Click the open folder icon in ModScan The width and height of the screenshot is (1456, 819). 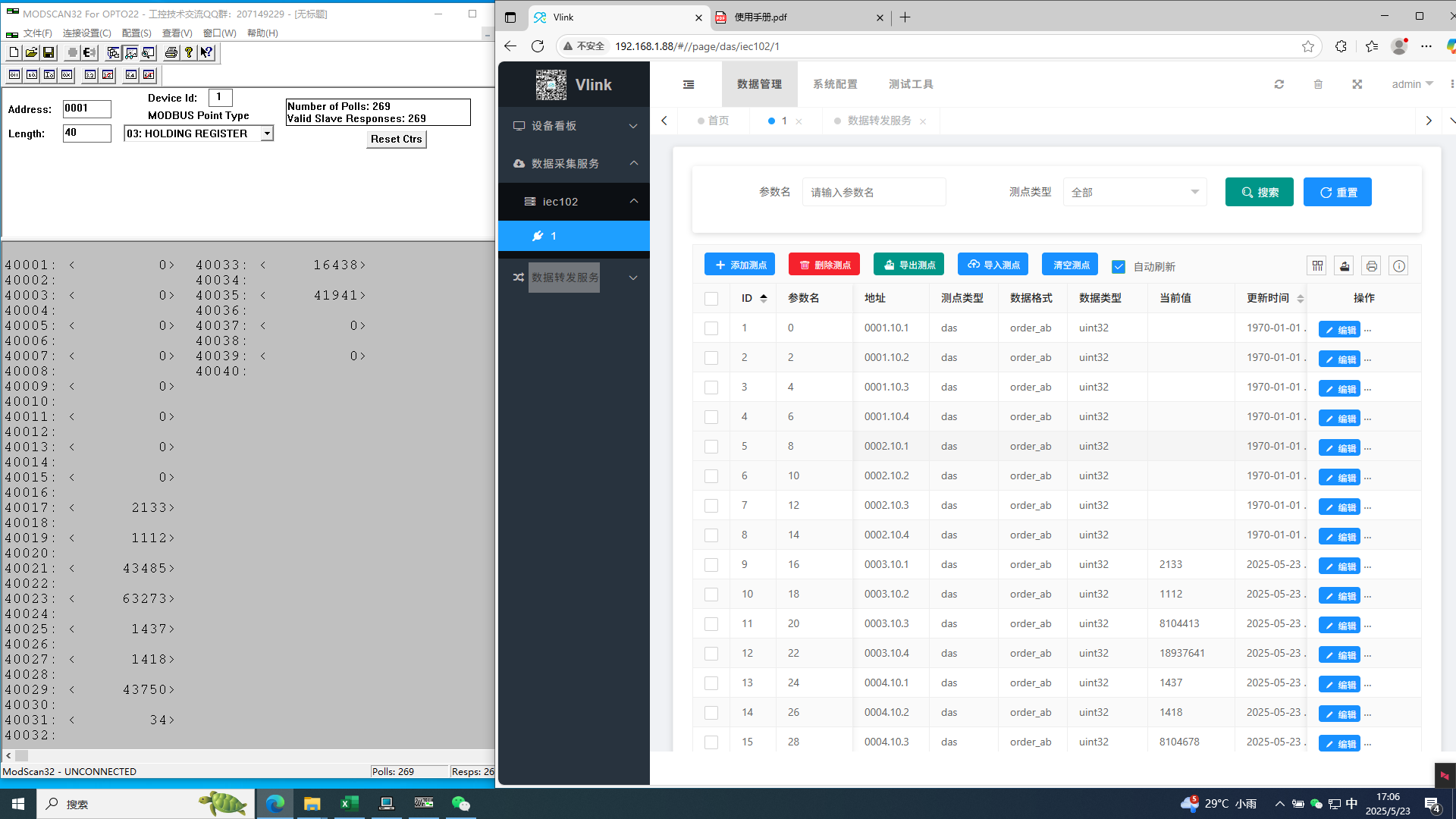point(31,52)
